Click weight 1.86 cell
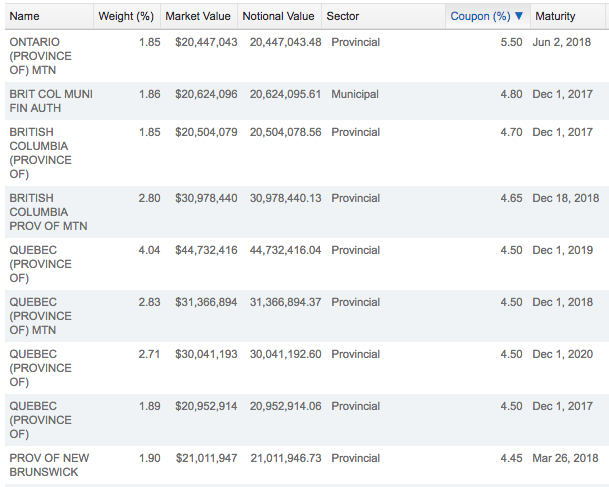Viewport: 609px width, 487px height. tap(150, 94)
